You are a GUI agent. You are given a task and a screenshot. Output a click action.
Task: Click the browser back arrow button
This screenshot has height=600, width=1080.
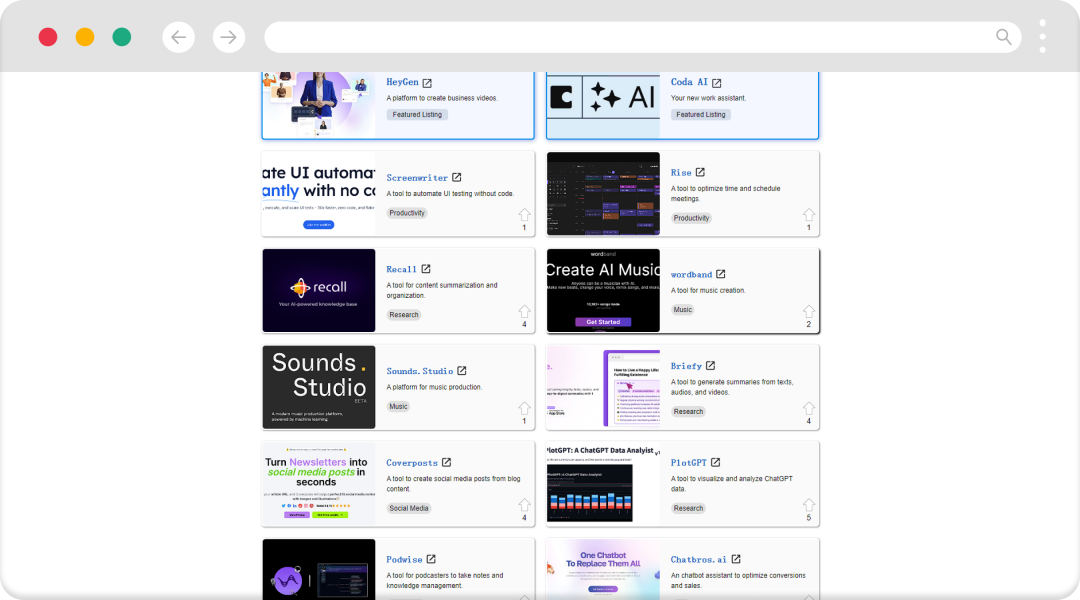[178, 37]
